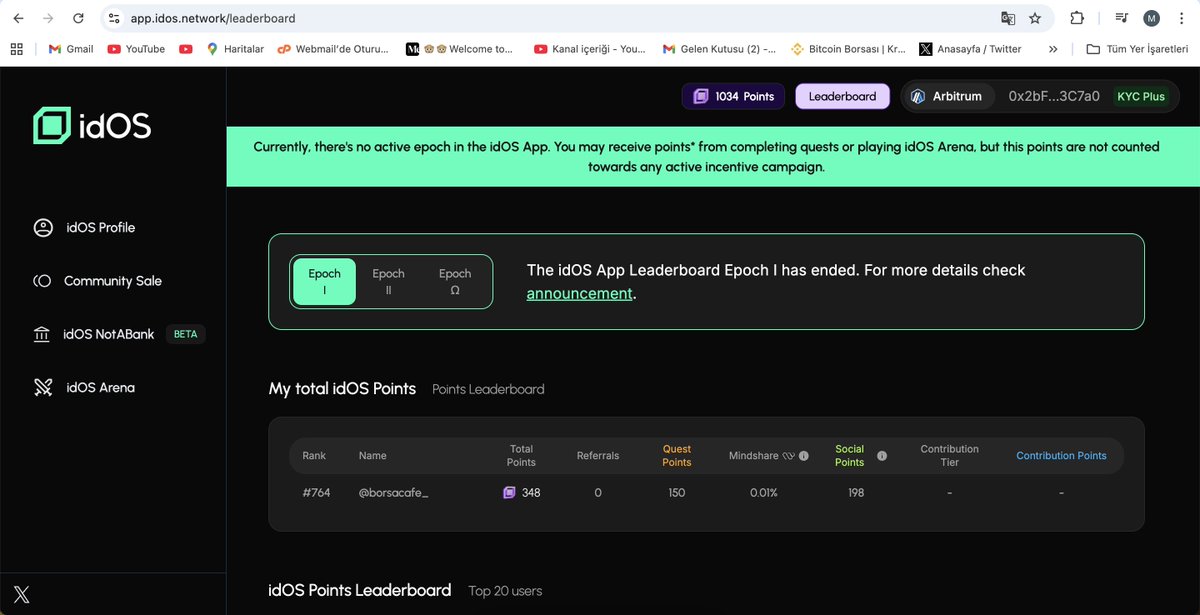
Task: Click the Leaderboard button in the header
Action: (842, 96)
